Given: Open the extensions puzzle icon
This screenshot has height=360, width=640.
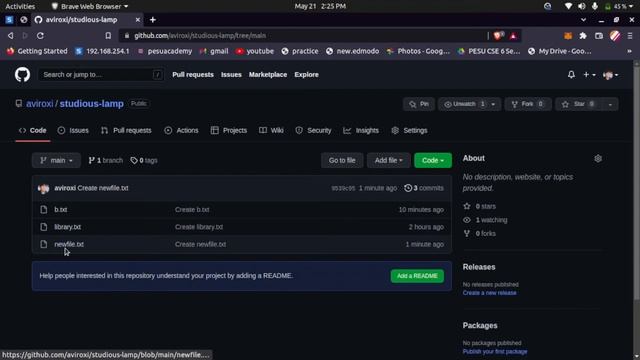Looking at the screenshot, I should 583,36.
